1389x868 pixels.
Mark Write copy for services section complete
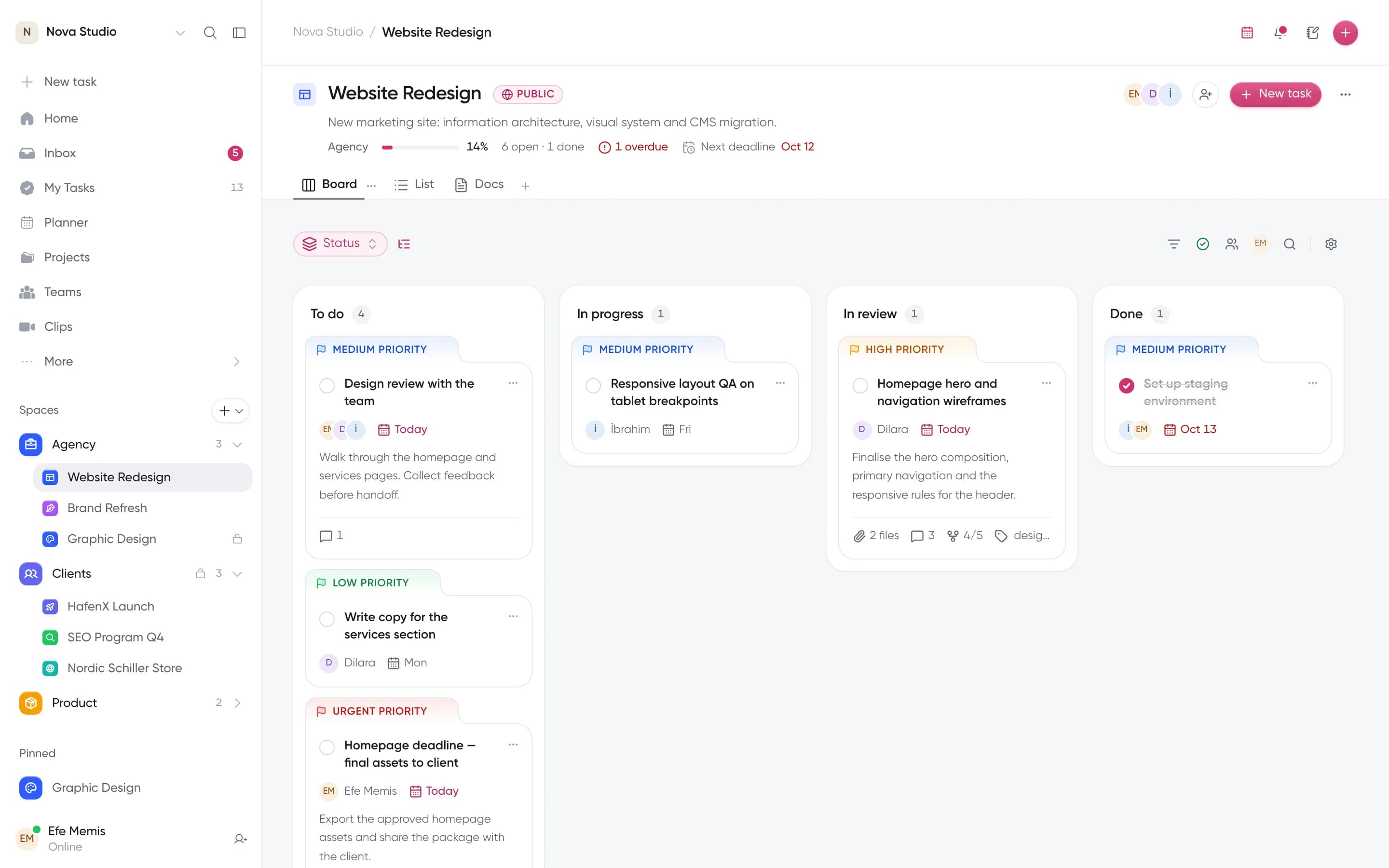click(x=327, y=618)
